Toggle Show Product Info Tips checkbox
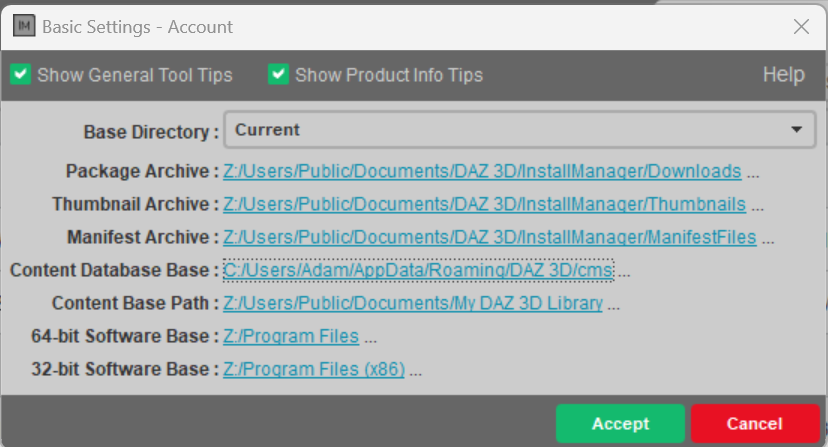 [278, 75]
